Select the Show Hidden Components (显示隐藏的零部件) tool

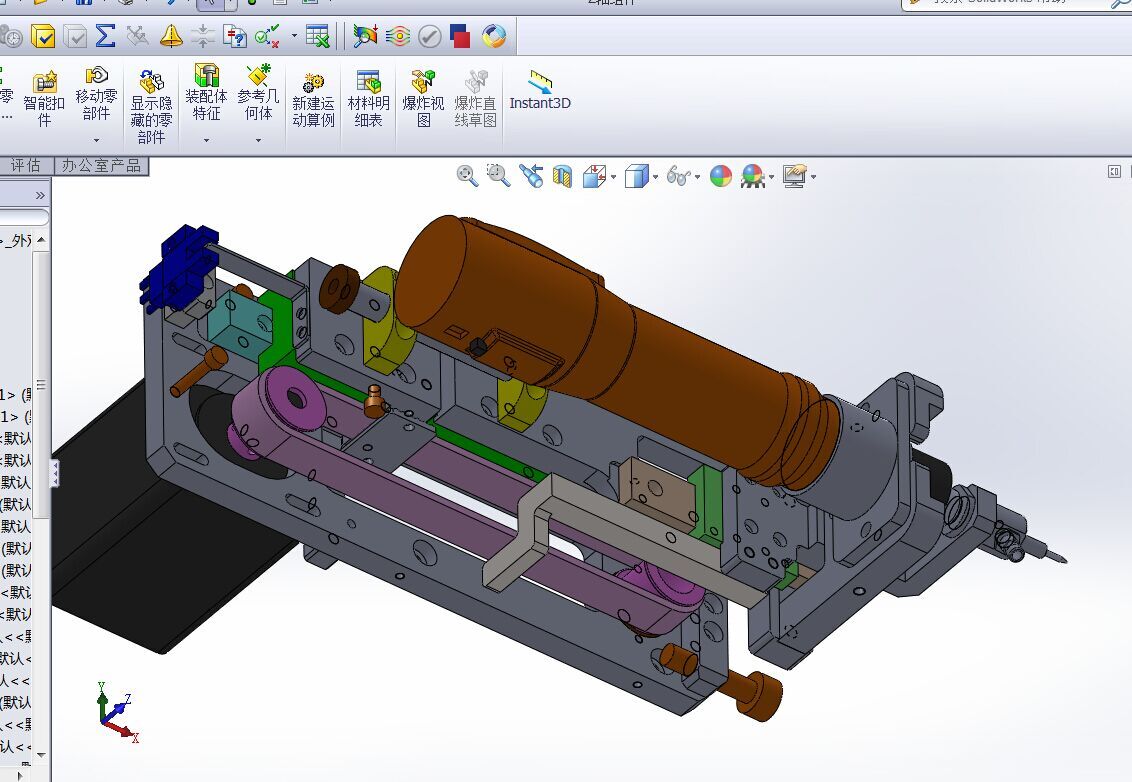pos(151,107)
